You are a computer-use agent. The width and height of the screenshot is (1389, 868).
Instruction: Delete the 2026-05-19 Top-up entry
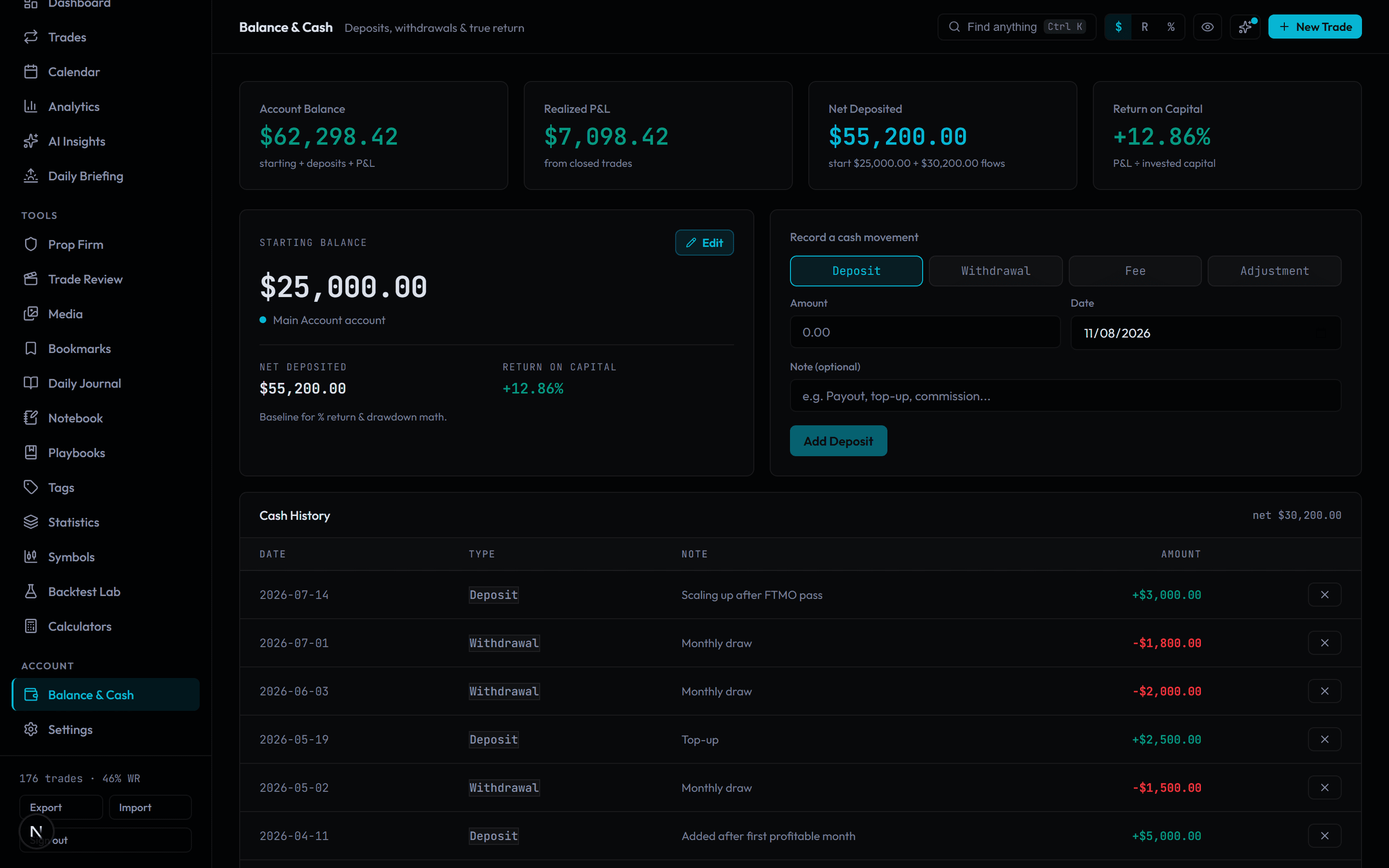pos(1324,739)
